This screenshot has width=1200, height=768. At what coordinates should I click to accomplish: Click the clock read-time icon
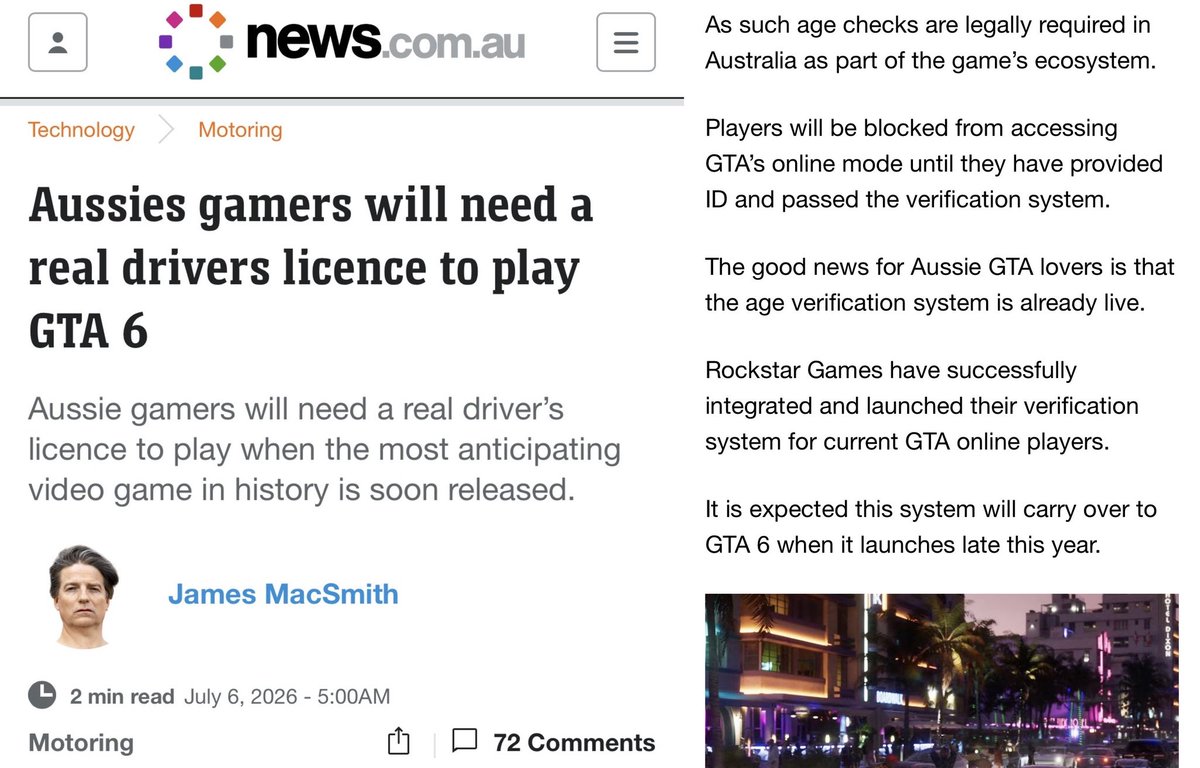tap(42, 695)
